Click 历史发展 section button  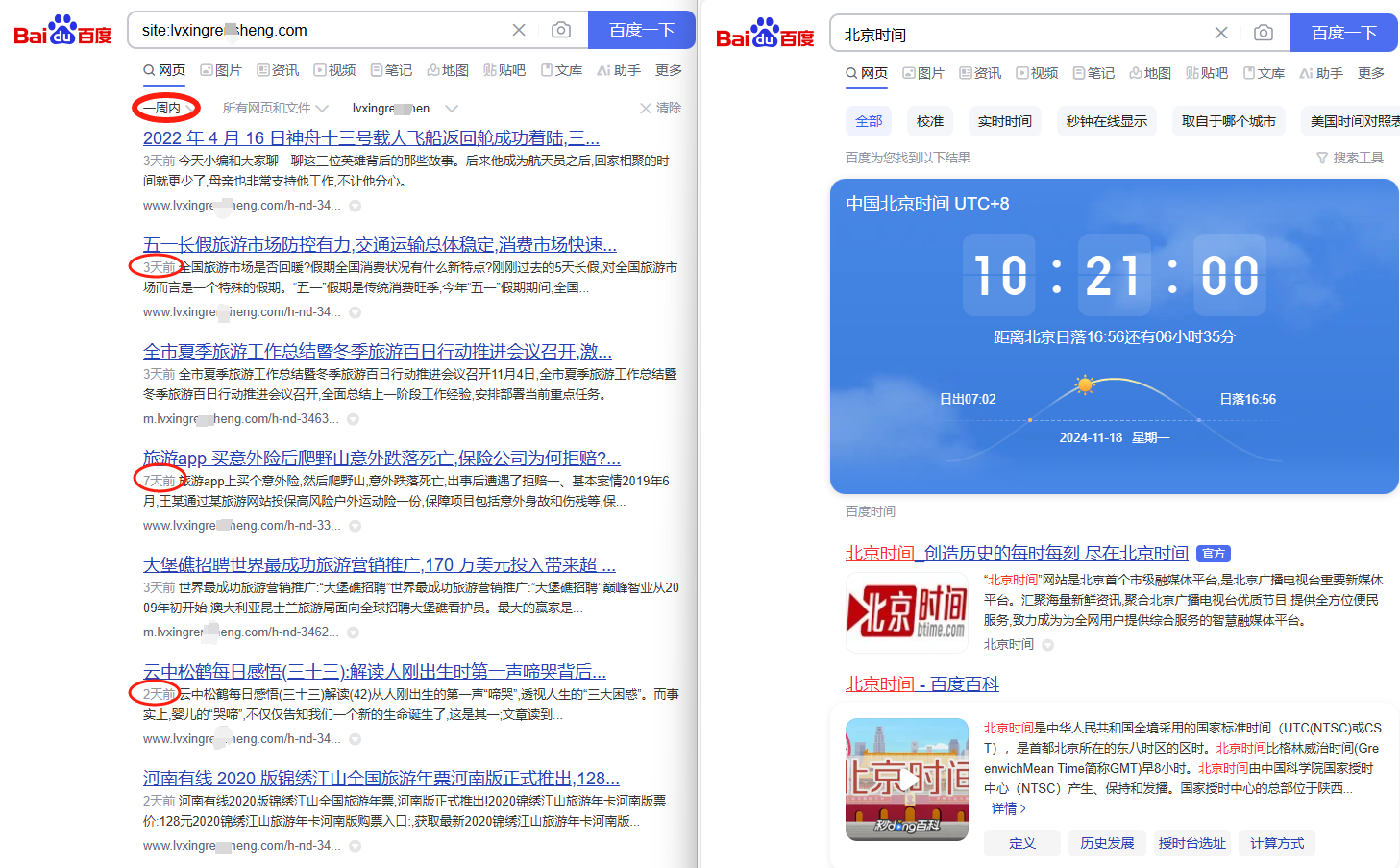point(1107,844)
